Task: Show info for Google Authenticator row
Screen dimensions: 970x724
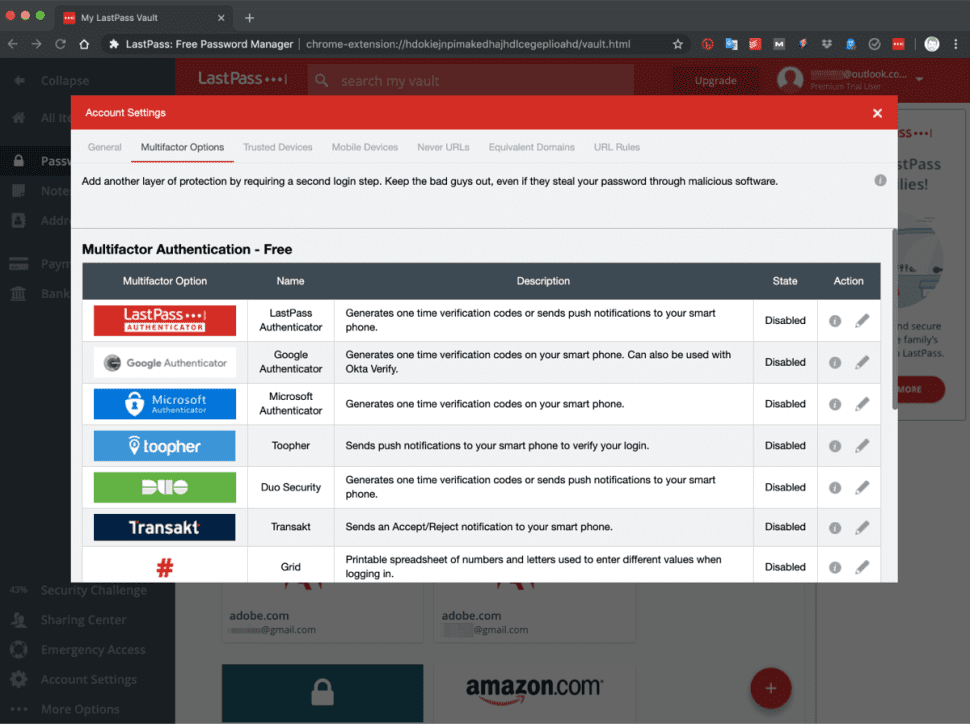Action: coord(835,363)
